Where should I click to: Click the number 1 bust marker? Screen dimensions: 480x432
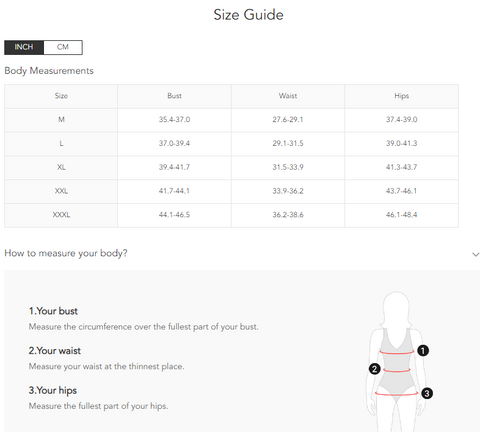point(423,351)
